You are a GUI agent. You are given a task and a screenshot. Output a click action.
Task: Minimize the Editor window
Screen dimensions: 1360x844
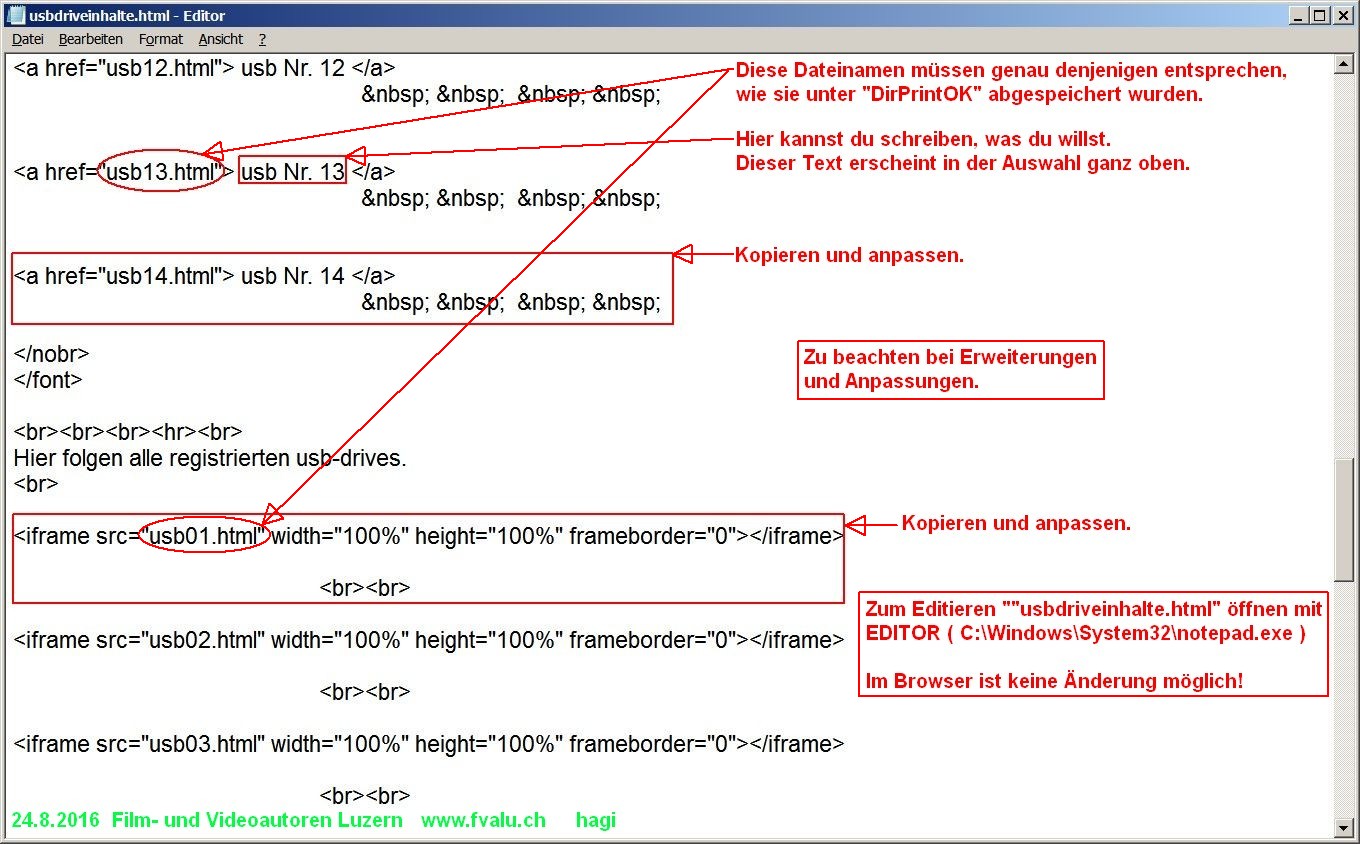click(x=1298, y=15)
